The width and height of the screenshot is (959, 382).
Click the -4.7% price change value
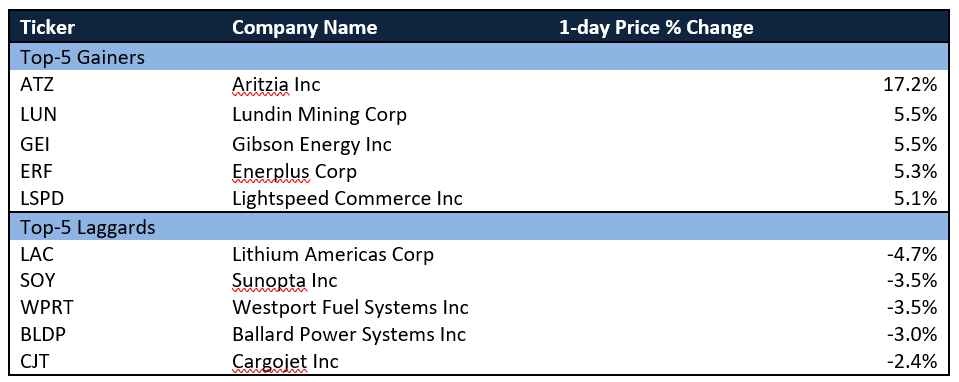911,254
